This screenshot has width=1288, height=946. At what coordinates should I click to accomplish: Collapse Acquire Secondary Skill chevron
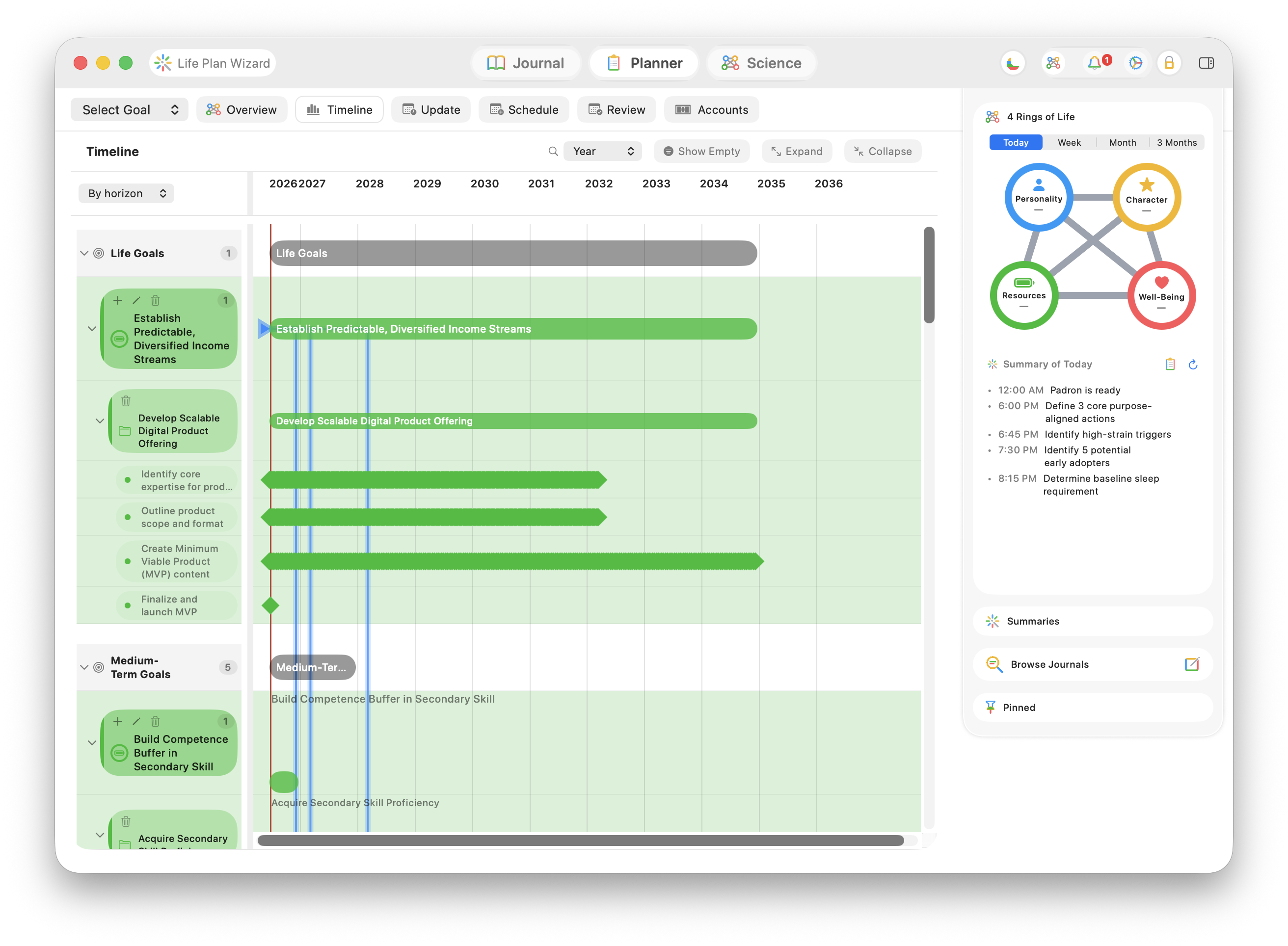[x=100, y=835]
